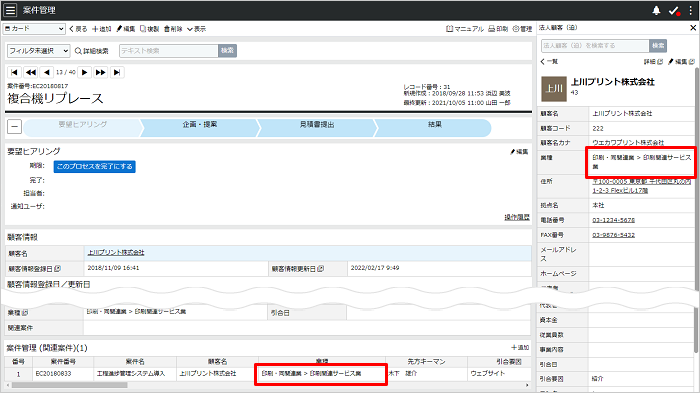Click the 削除 trash button

(173, 29)
